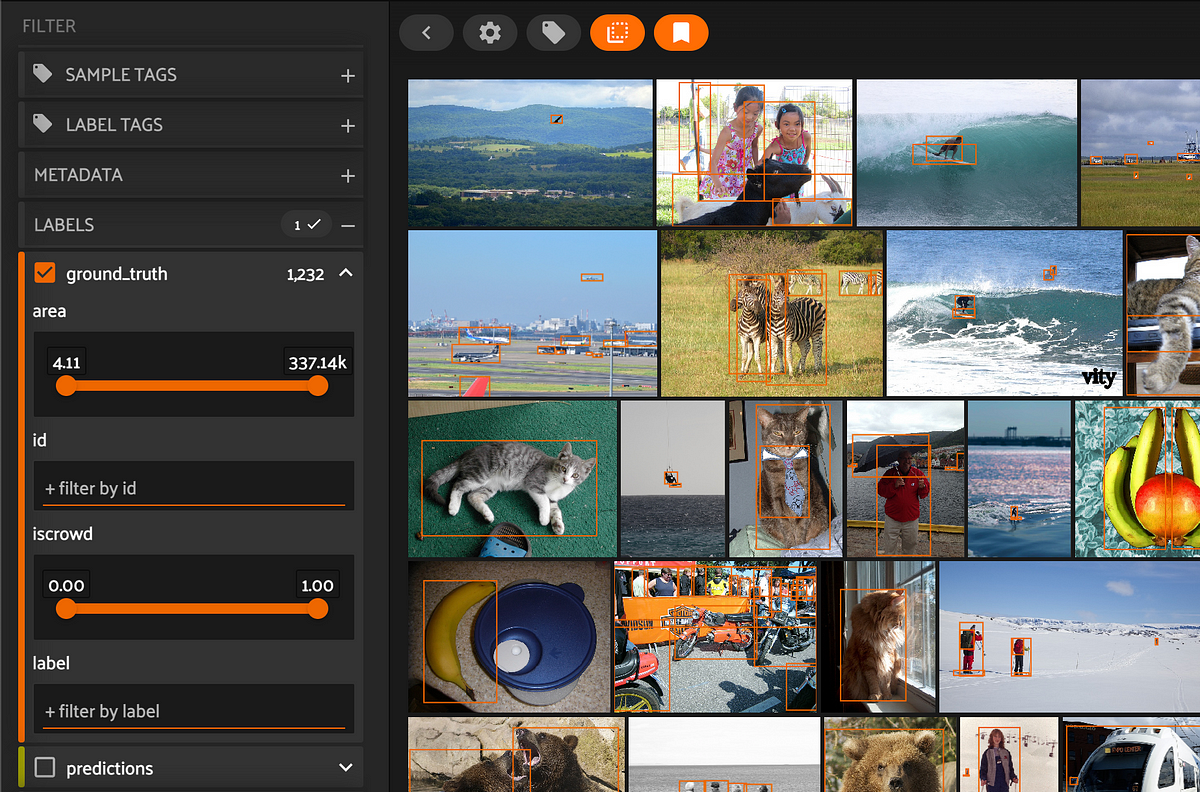This screenshot has width=1200, height=792.
Task: Uncheck the ground_truth checkbox
Action: [45, 273]
